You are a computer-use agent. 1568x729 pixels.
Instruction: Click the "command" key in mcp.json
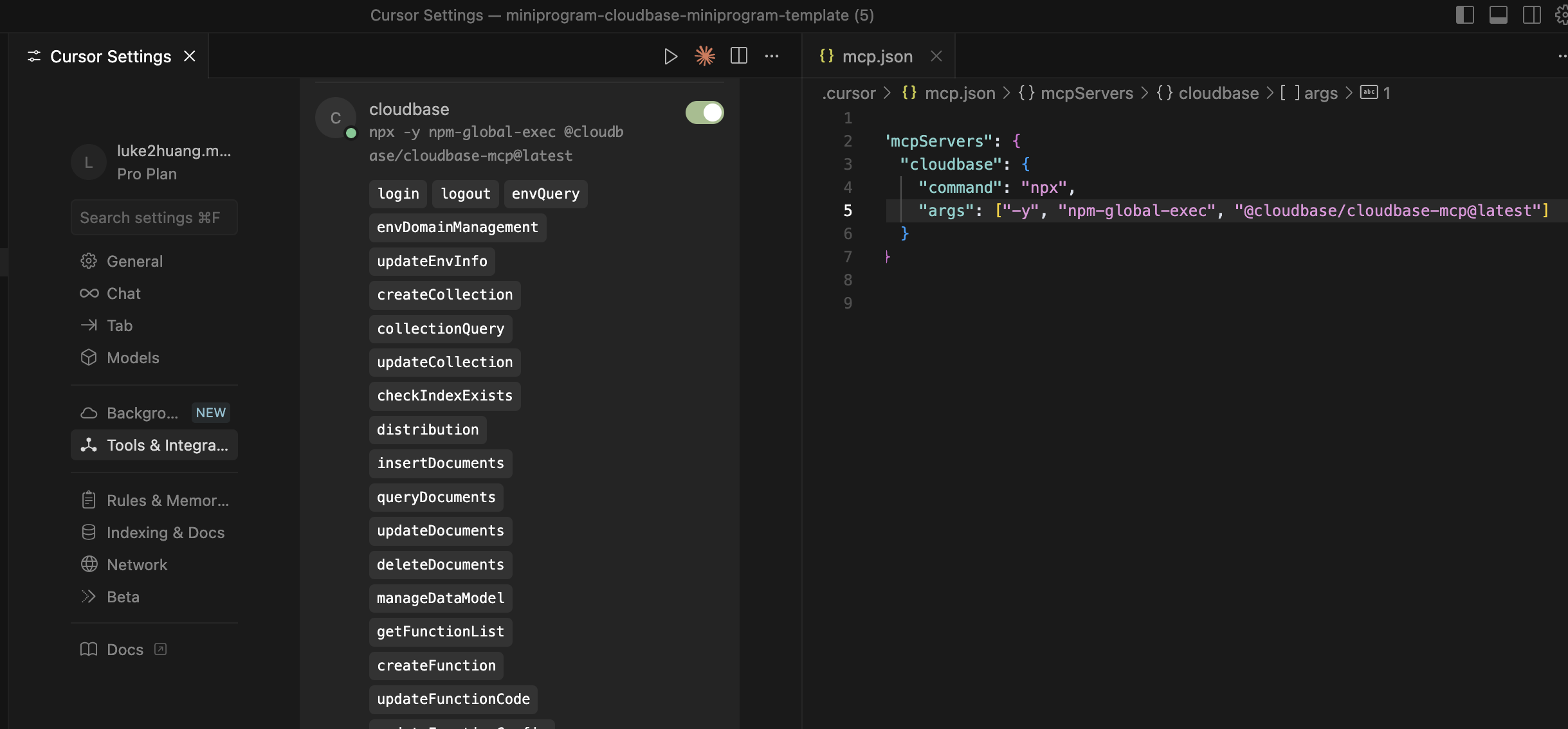pyautogui.click(x=961, y=187)
